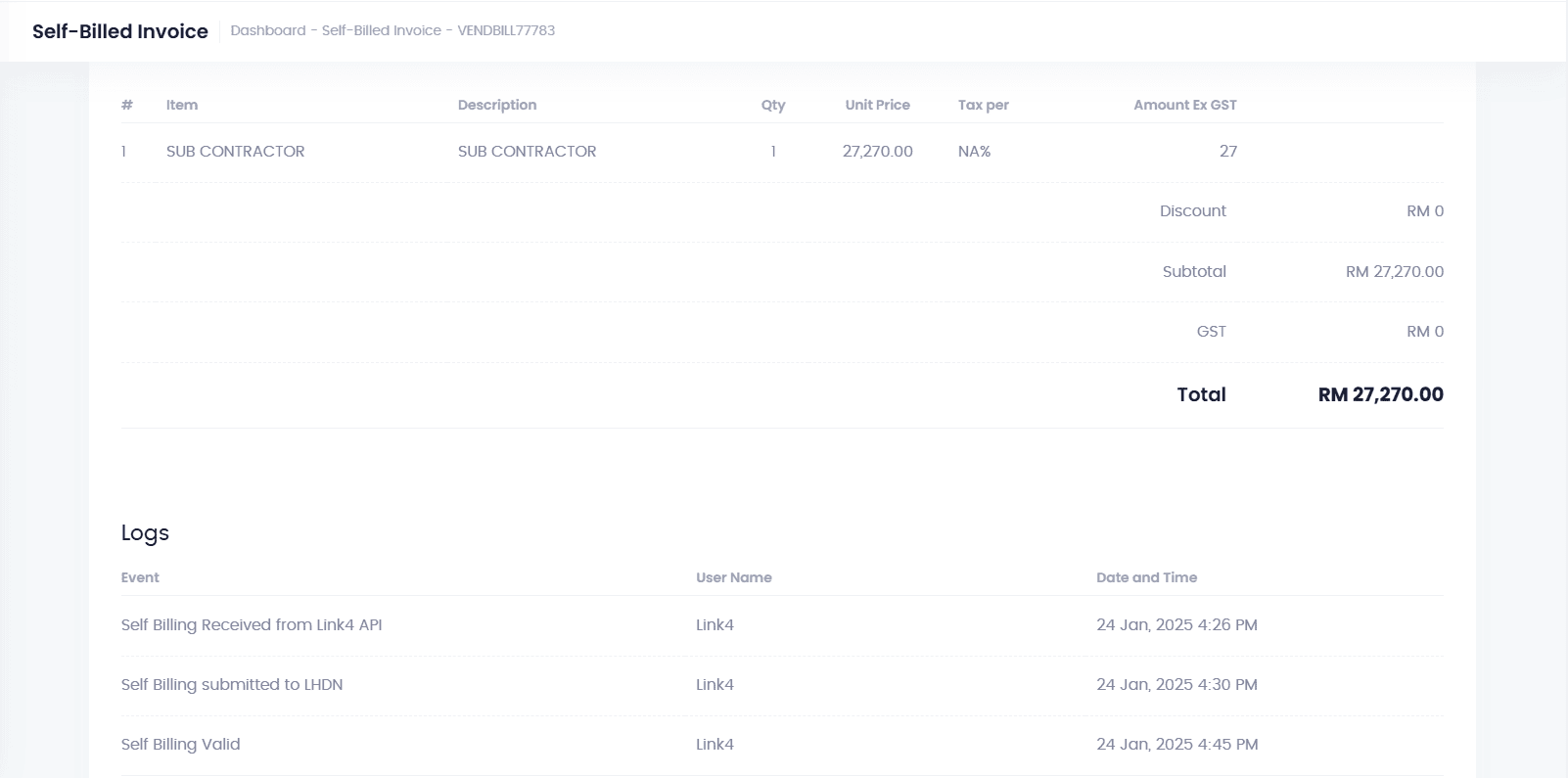Click the Logs section heading

tap(145, 533)
